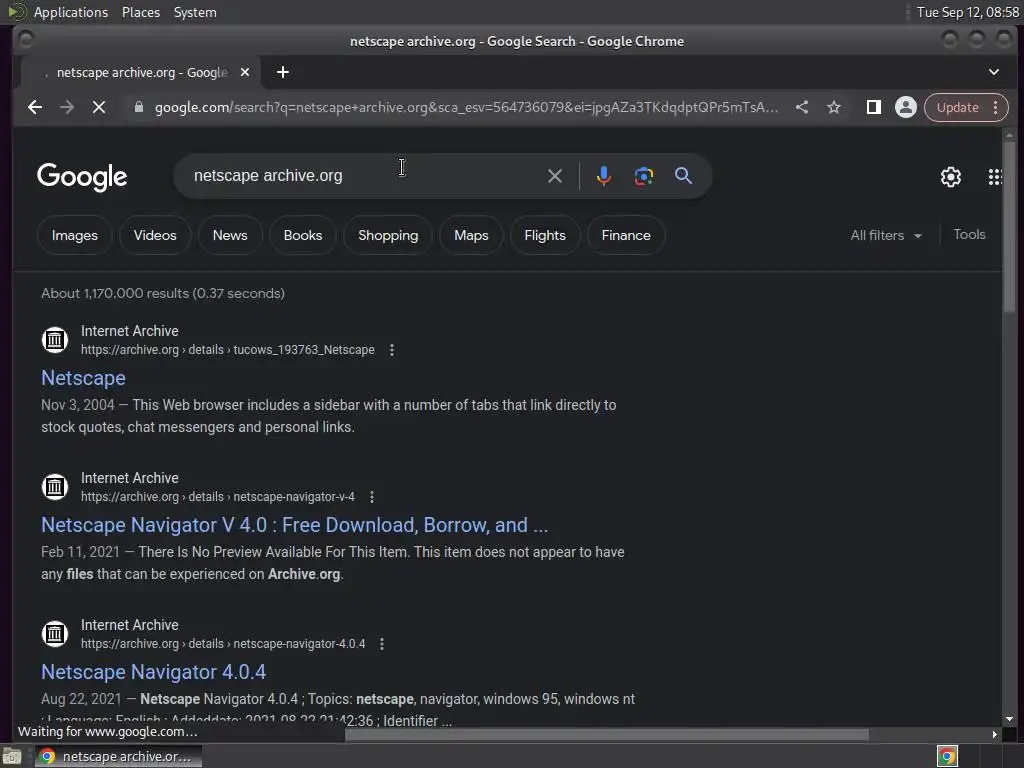This screenshot has height=768, width=1024.
Task: Expand the All filters dropdown
Action: (x=886, y=236)
